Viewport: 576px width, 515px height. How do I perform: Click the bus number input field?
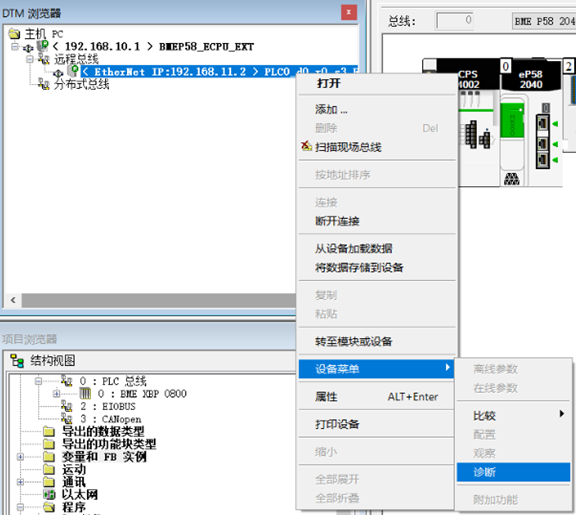(455, 20)
